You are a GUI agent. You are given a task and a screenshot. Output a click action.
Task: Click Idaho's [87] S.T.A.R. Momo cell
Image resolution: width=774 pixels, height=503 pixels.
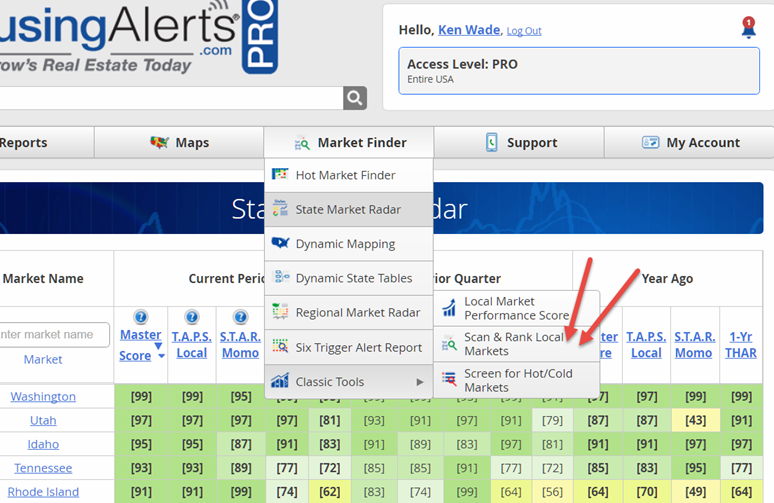click(240, 444)
